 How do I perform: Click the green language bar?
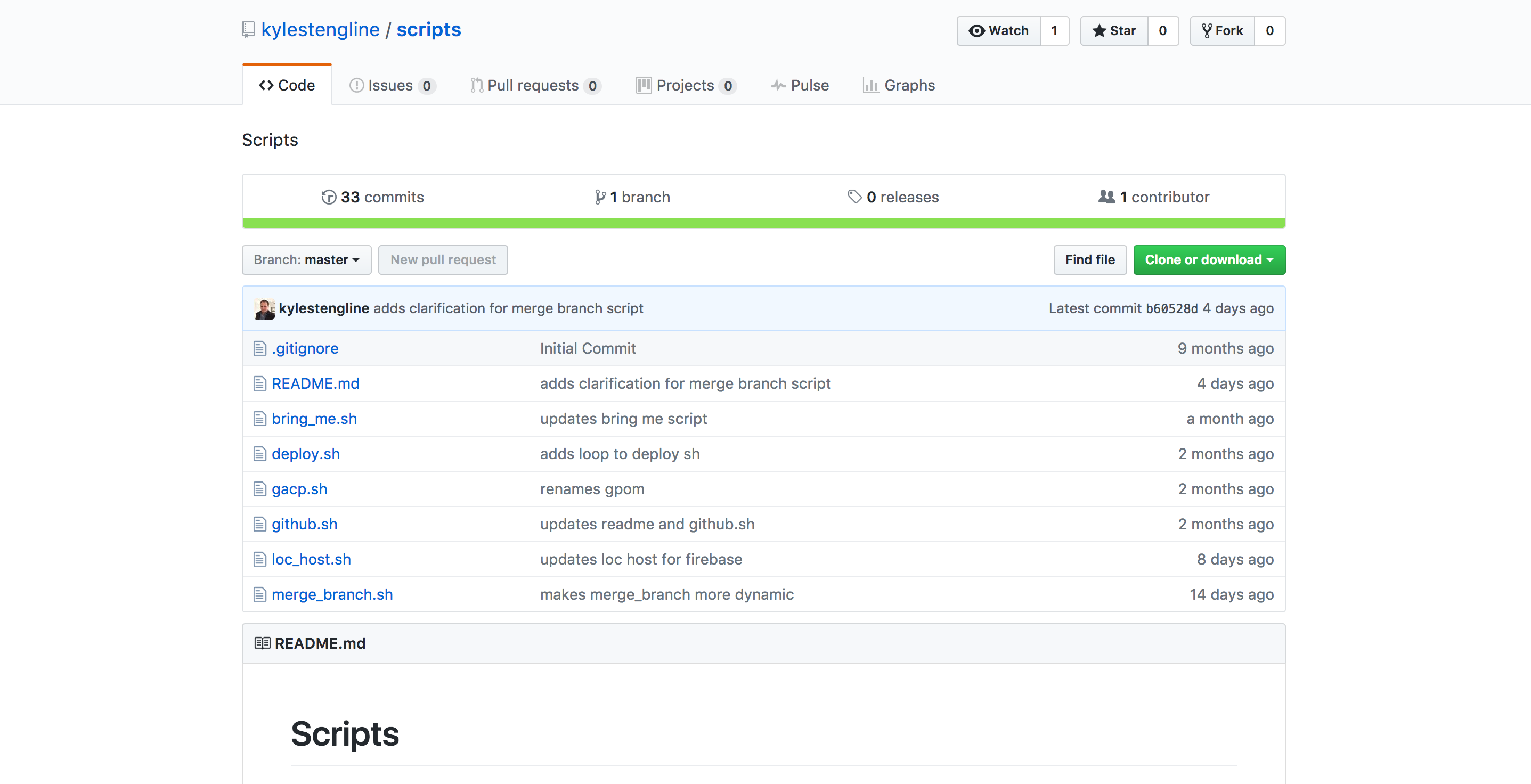coord(763,224)
